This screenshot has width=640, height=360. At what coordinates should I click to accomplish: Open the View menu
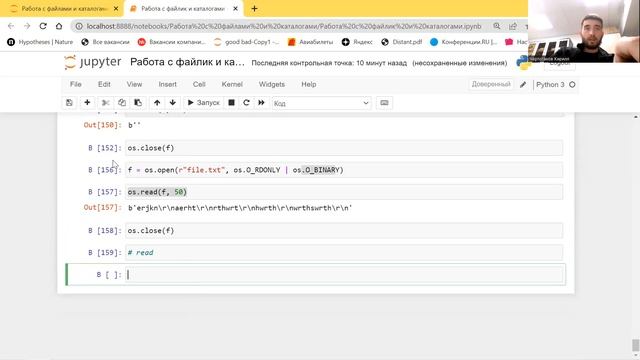[134, 84]
